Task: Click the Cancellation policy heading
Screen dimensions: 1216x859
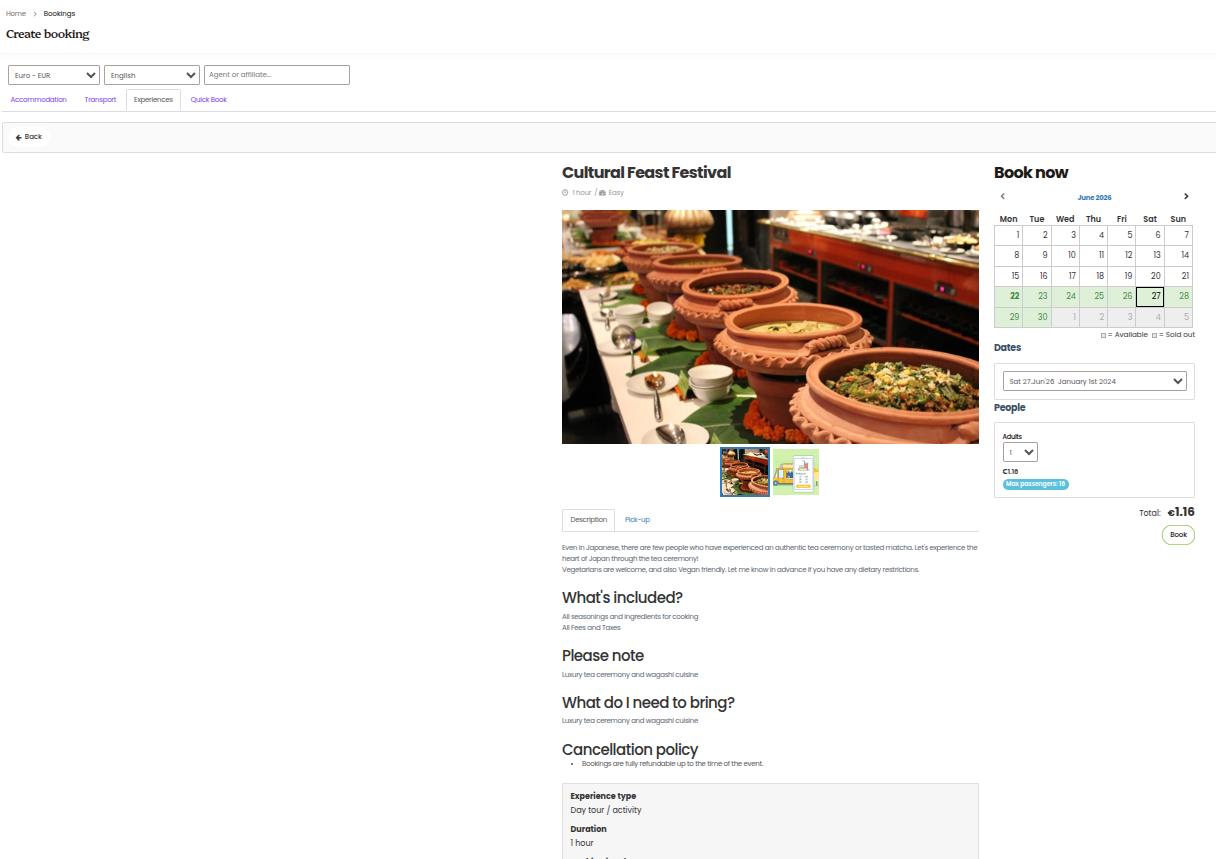Action: tap(630, 750)
